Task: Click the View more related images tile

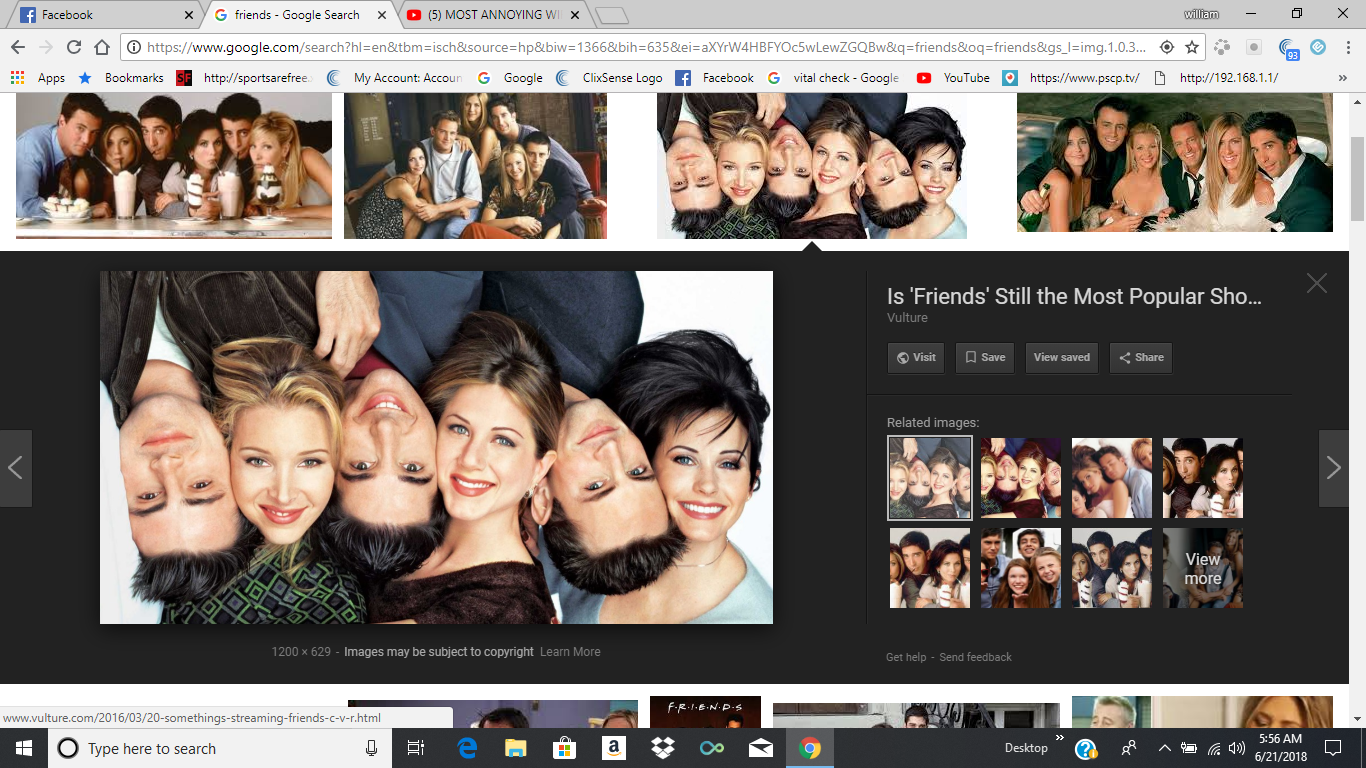Action: pyautogui.click(x=1202, y=568)
